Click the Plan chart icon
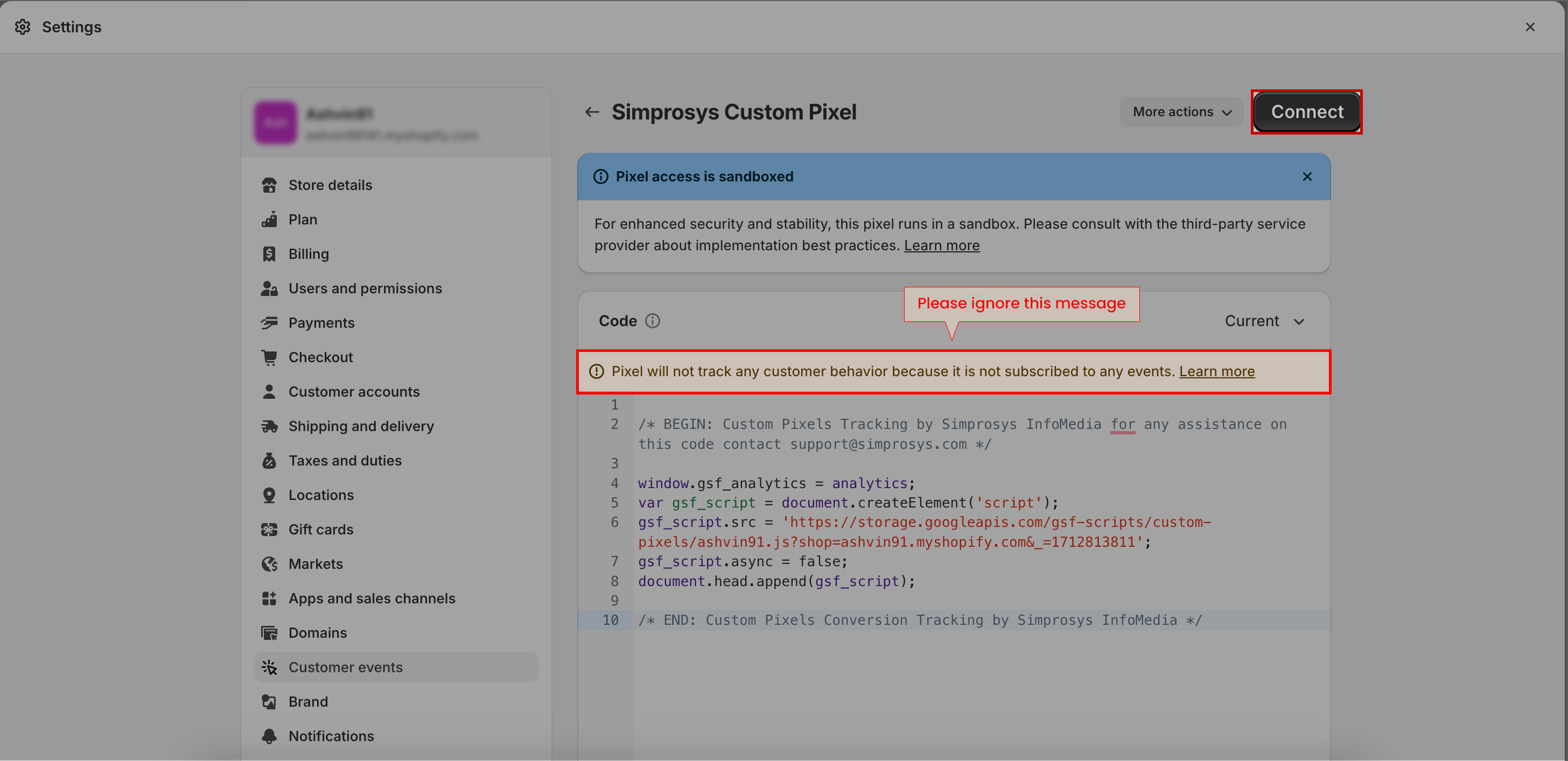The height and width of the screenshot is (761, 1568). [269, 219]
